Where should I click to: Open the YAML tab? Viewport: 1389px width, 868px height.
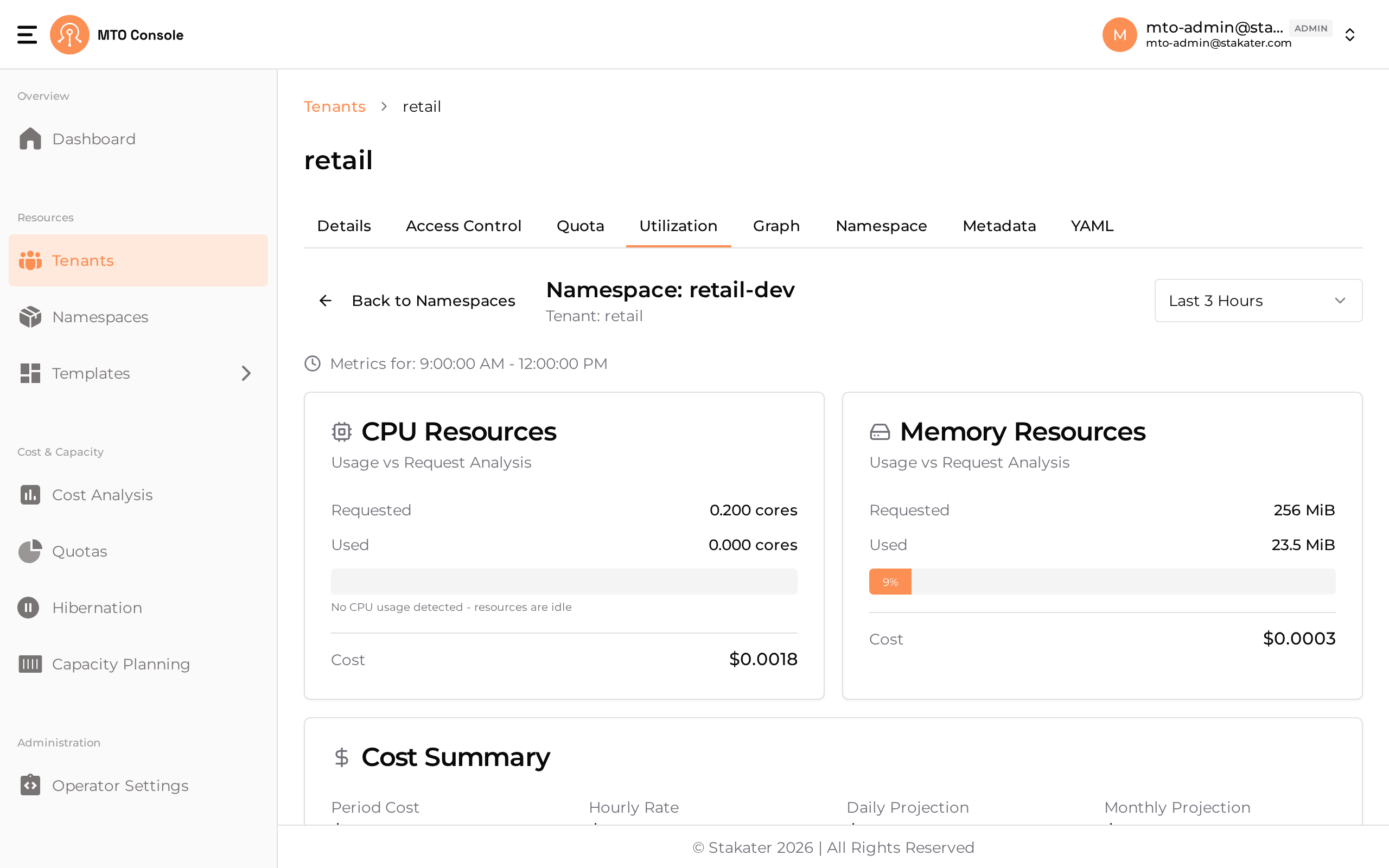(x=1092, y=226)
